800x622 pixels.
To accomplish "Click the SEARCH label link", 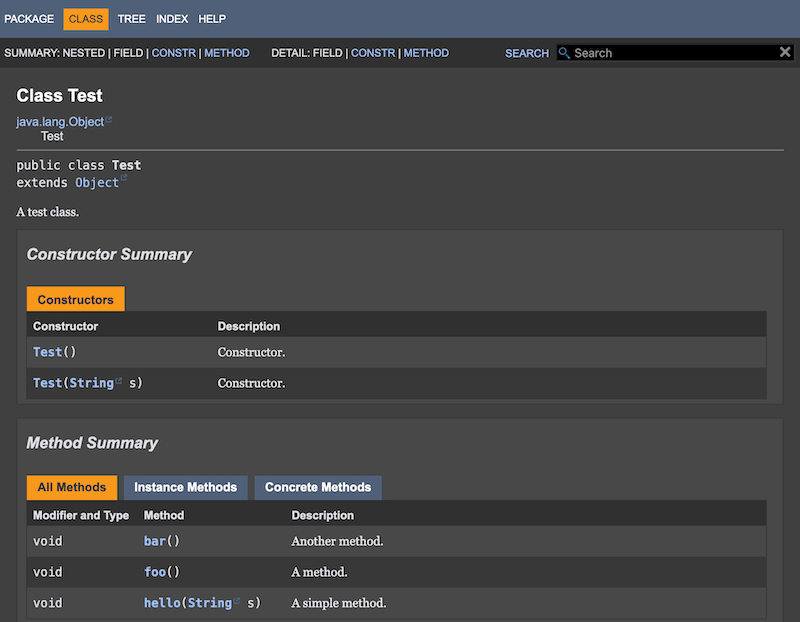I will 527,53.
